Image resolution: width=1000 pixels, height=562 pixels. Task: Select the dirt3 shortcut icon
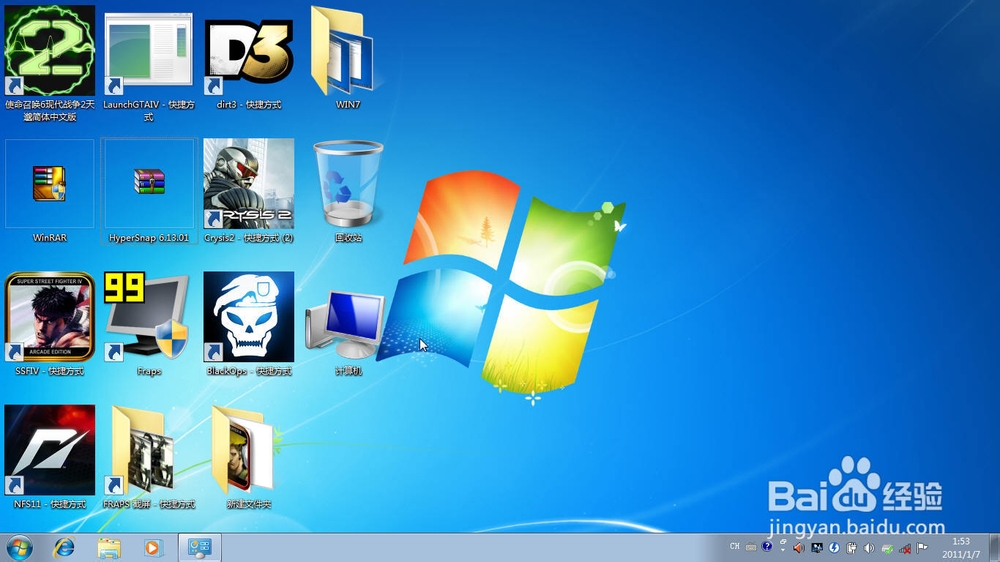click(249, 51)
